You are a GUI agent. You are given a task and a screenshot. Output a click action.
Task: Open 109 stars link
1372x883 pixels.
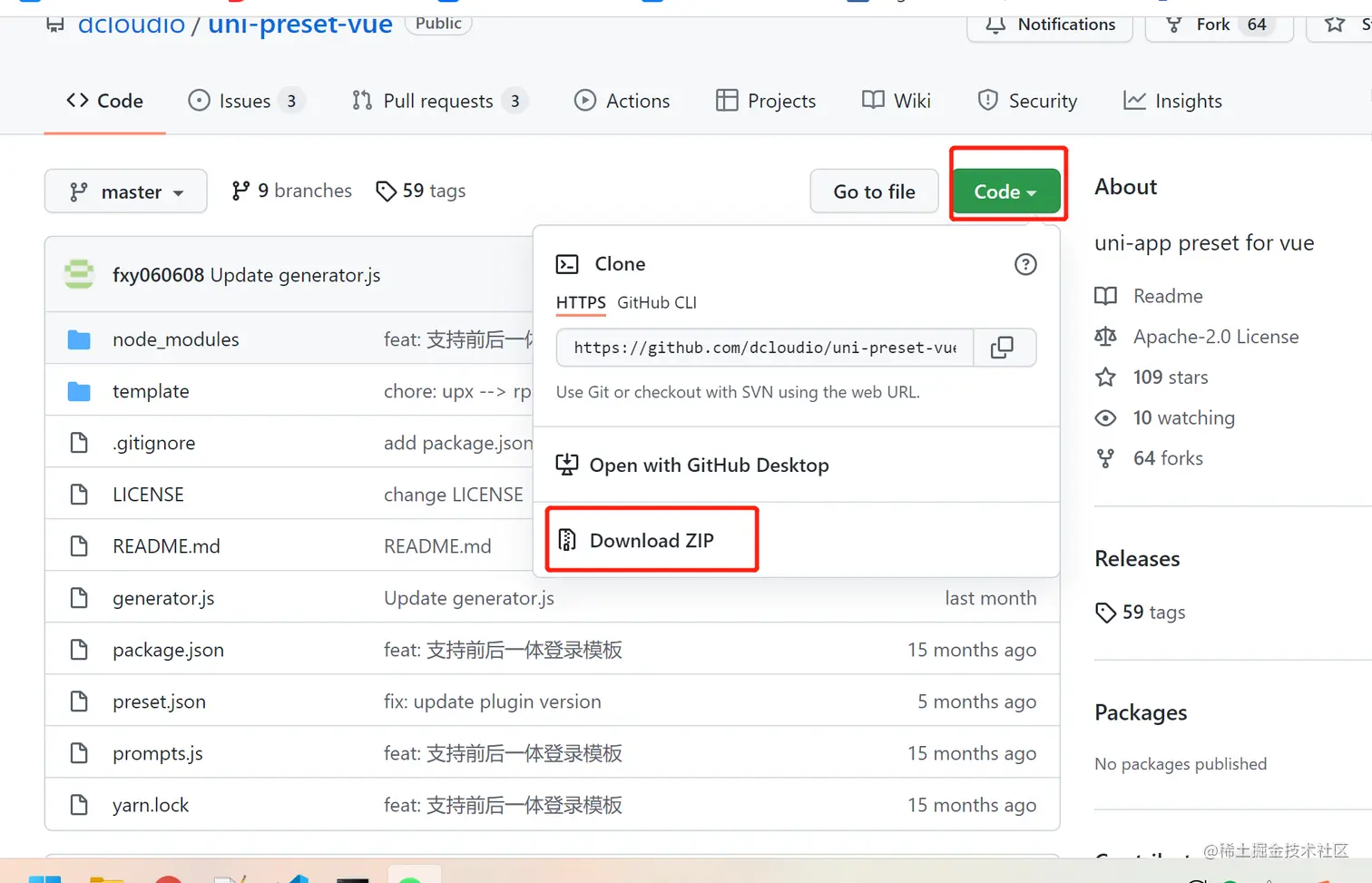pos(1171,377)
